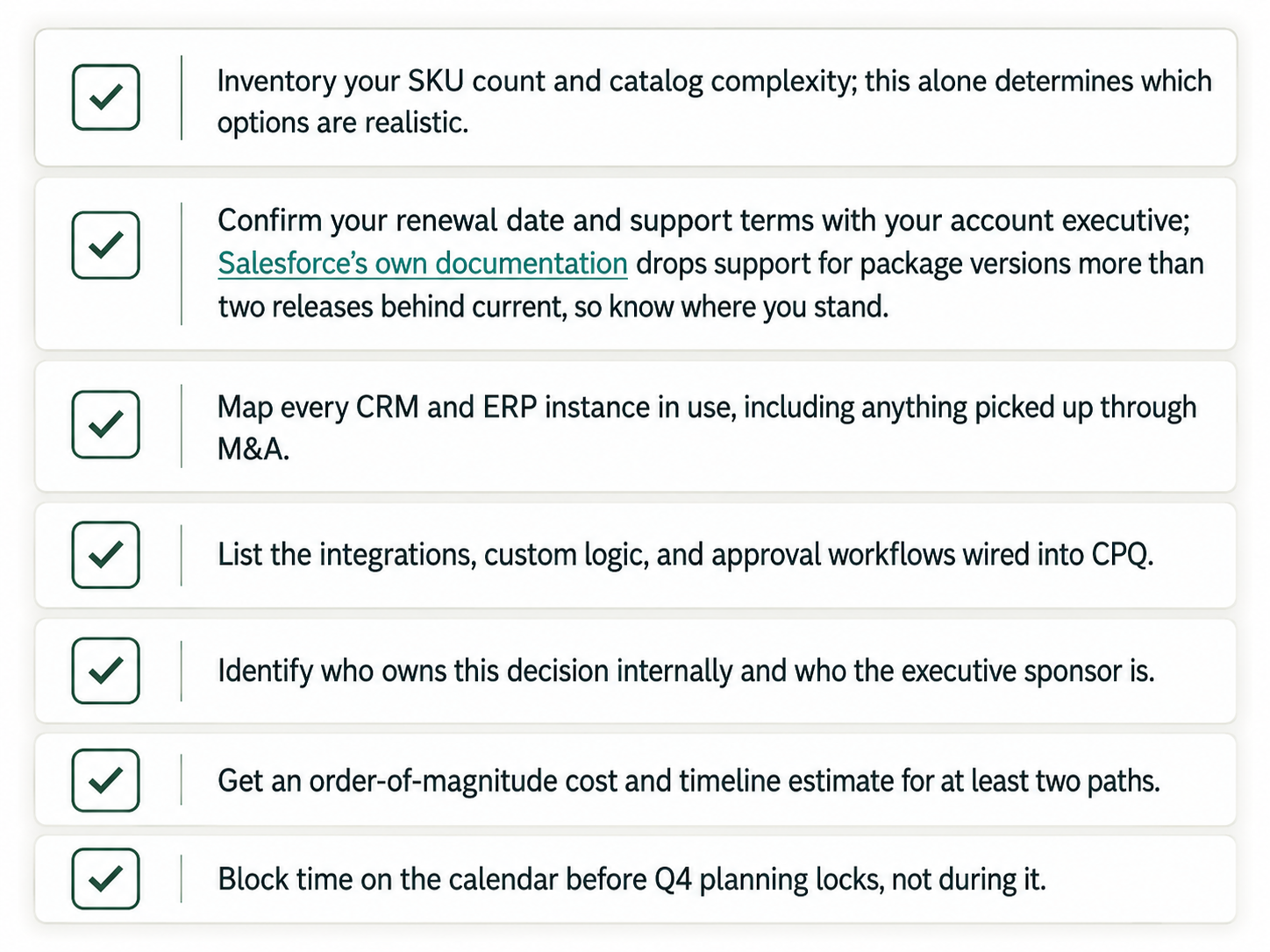
Task: Click the Map every CRM and ERP item text
Action: pos(707,428)
